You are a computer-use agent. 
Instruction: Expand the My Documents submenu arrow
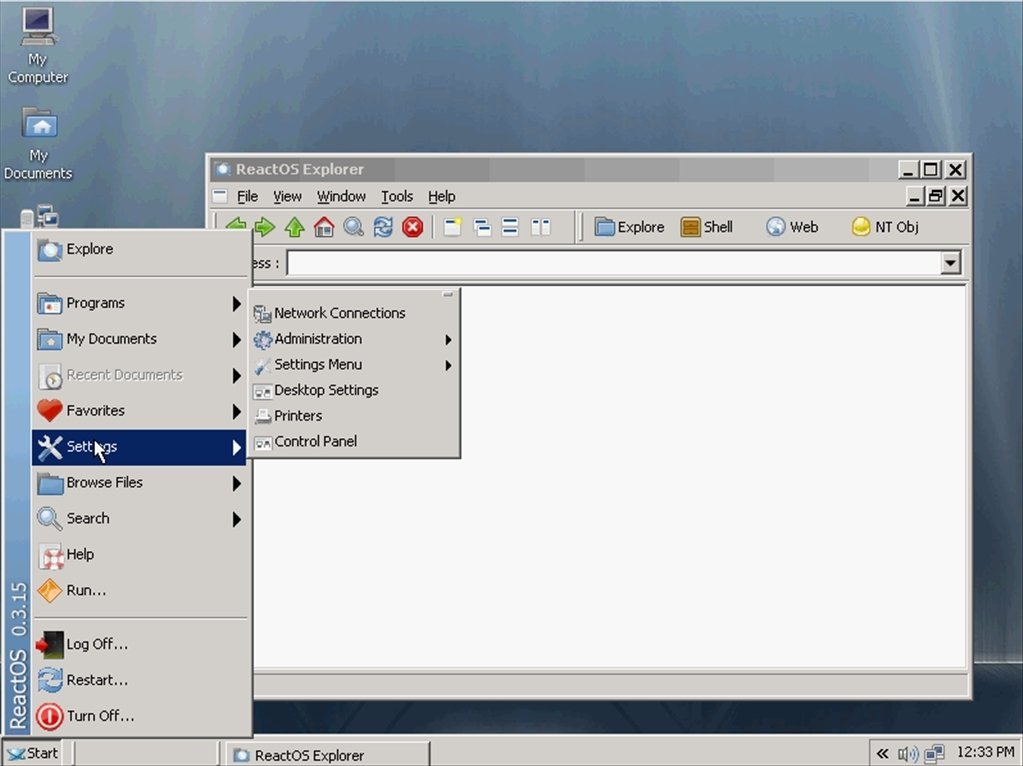pyautogui.click(x=237, y=339)
